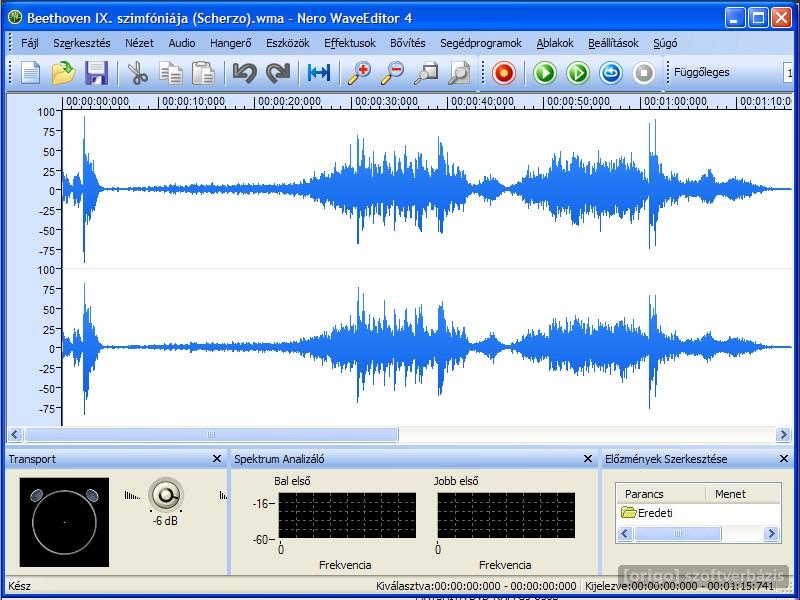The height and width of the screenshot is (600, 800).
Task: Create a new audio file
Action: 31,73
